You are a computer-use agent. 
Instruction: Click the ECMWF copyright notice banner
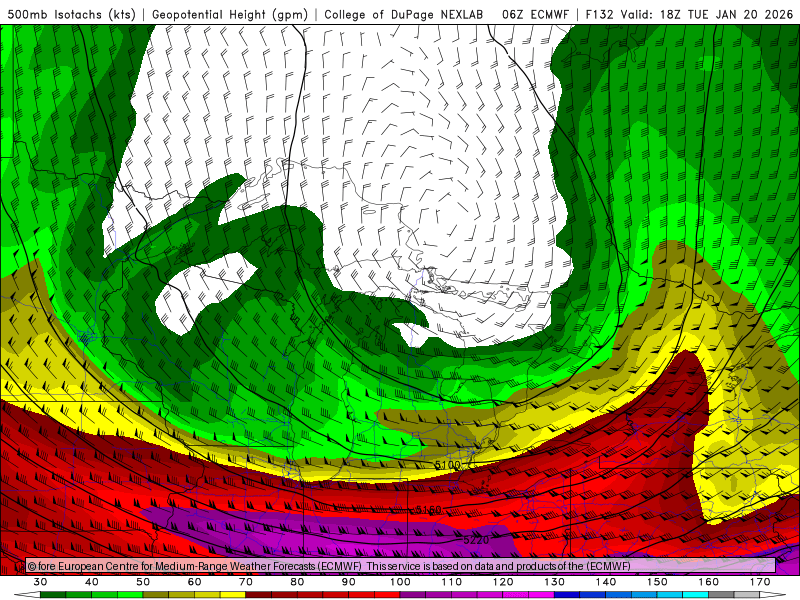click(x=401, y=566)
